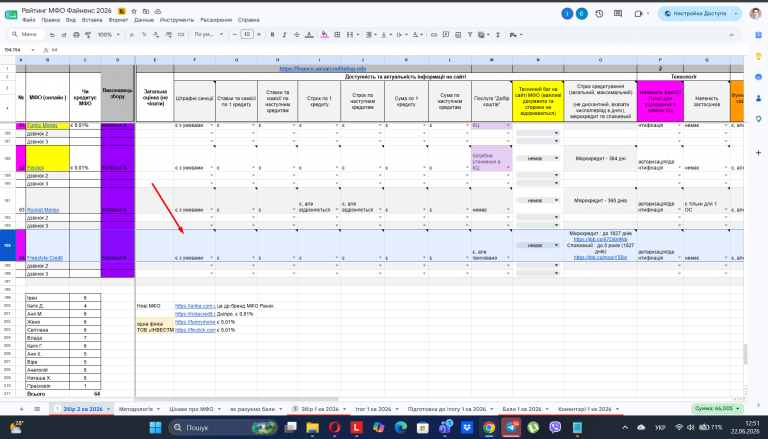Open the Вставка menu
The image size is (768, 439).
pos(92,20)
